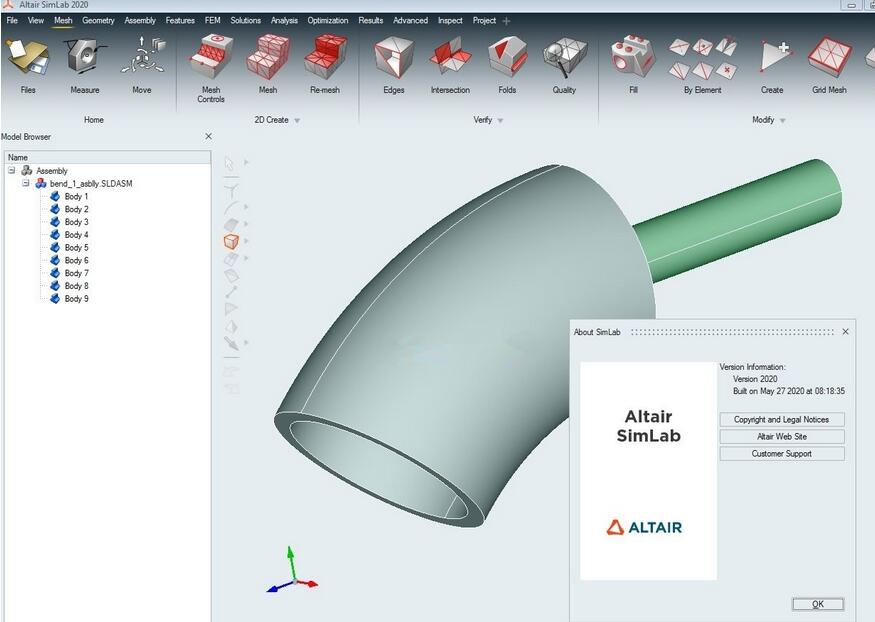Collapse the Assembly tree node
The image size is (875, 622).
11,170
